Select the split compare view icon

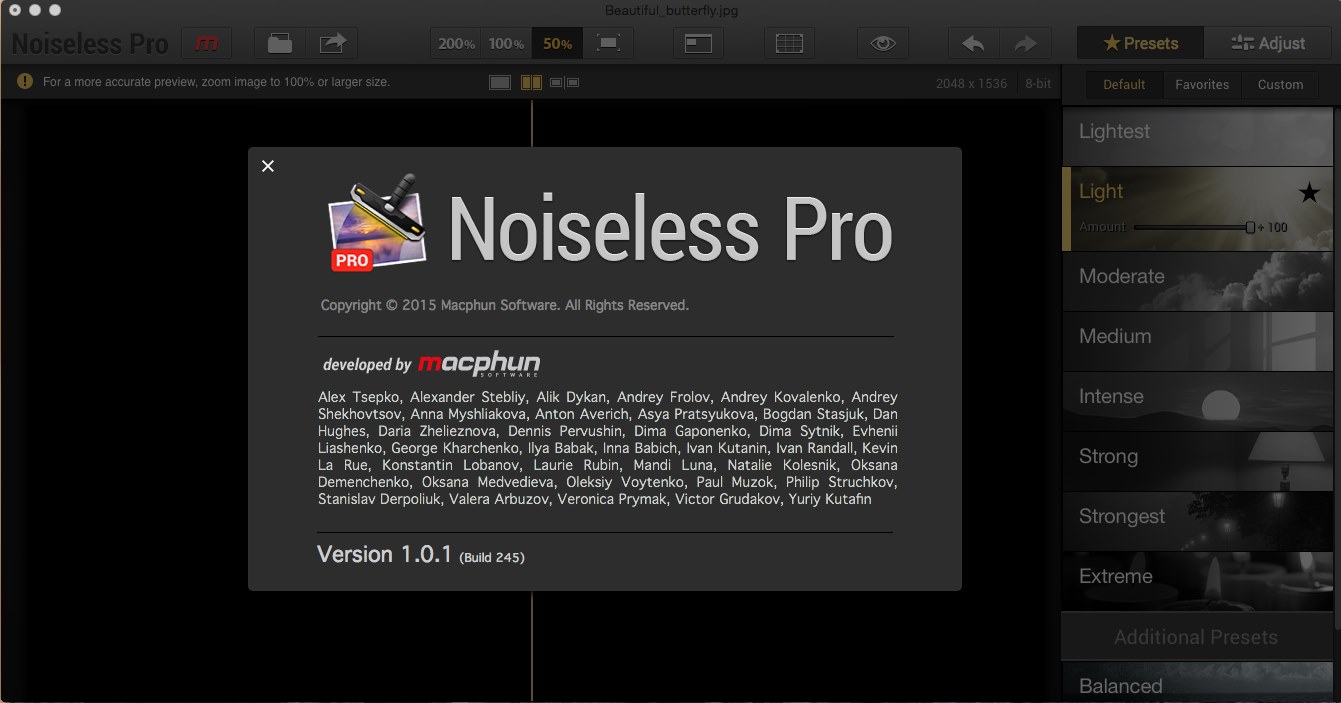[531, 82]
